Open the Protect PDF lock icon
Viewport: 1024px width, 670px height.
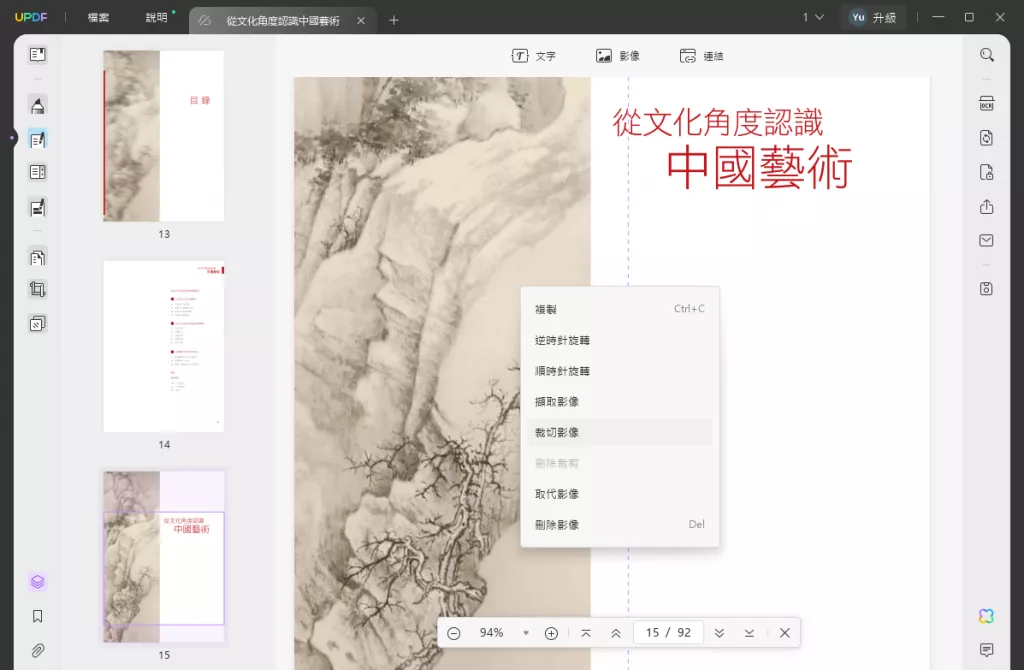coord(987,172)
